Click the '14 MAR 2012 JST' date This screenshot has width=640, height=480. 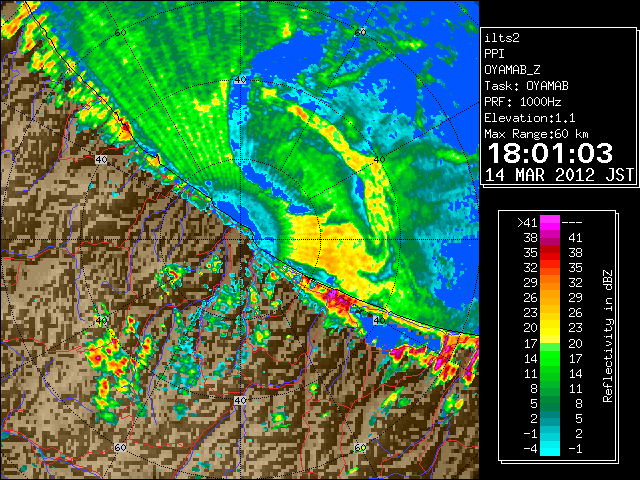coord(560,175)
